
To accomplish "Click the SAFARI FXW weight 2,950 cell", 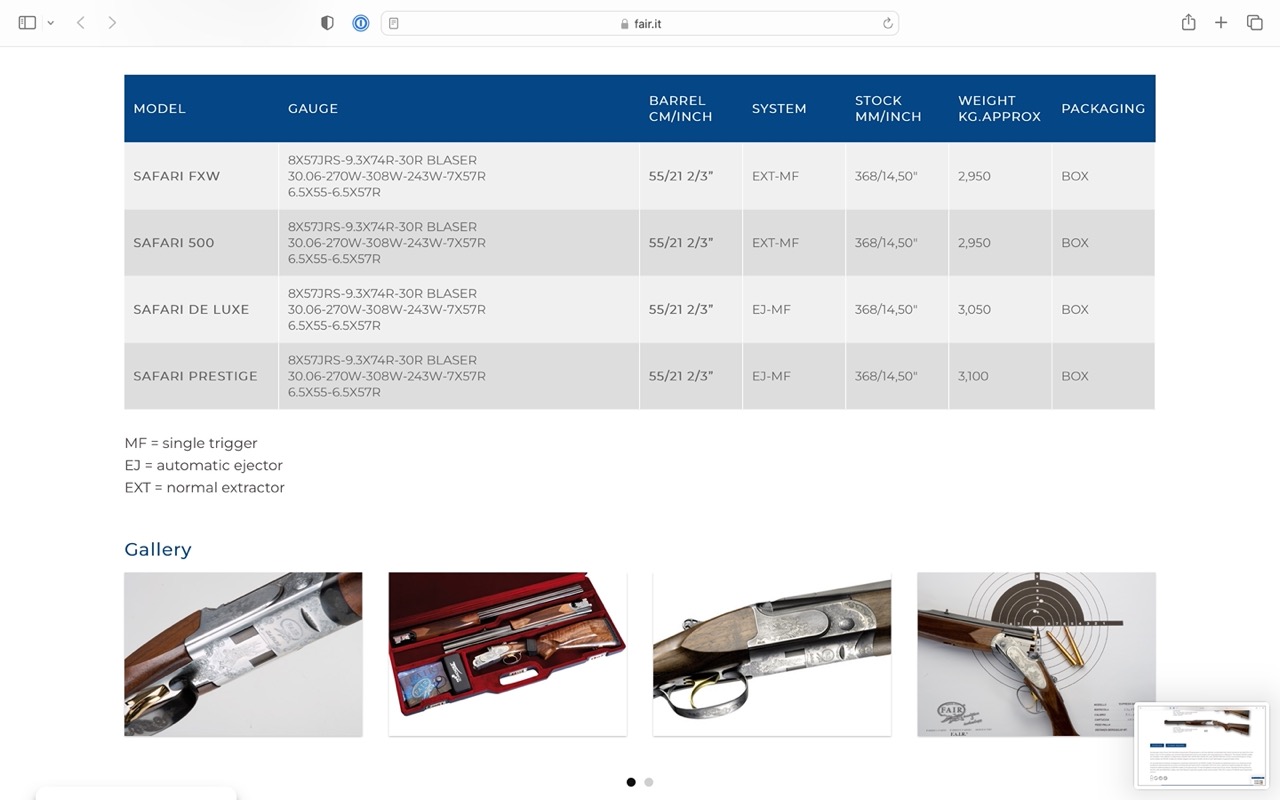I will pos(1000,176).
